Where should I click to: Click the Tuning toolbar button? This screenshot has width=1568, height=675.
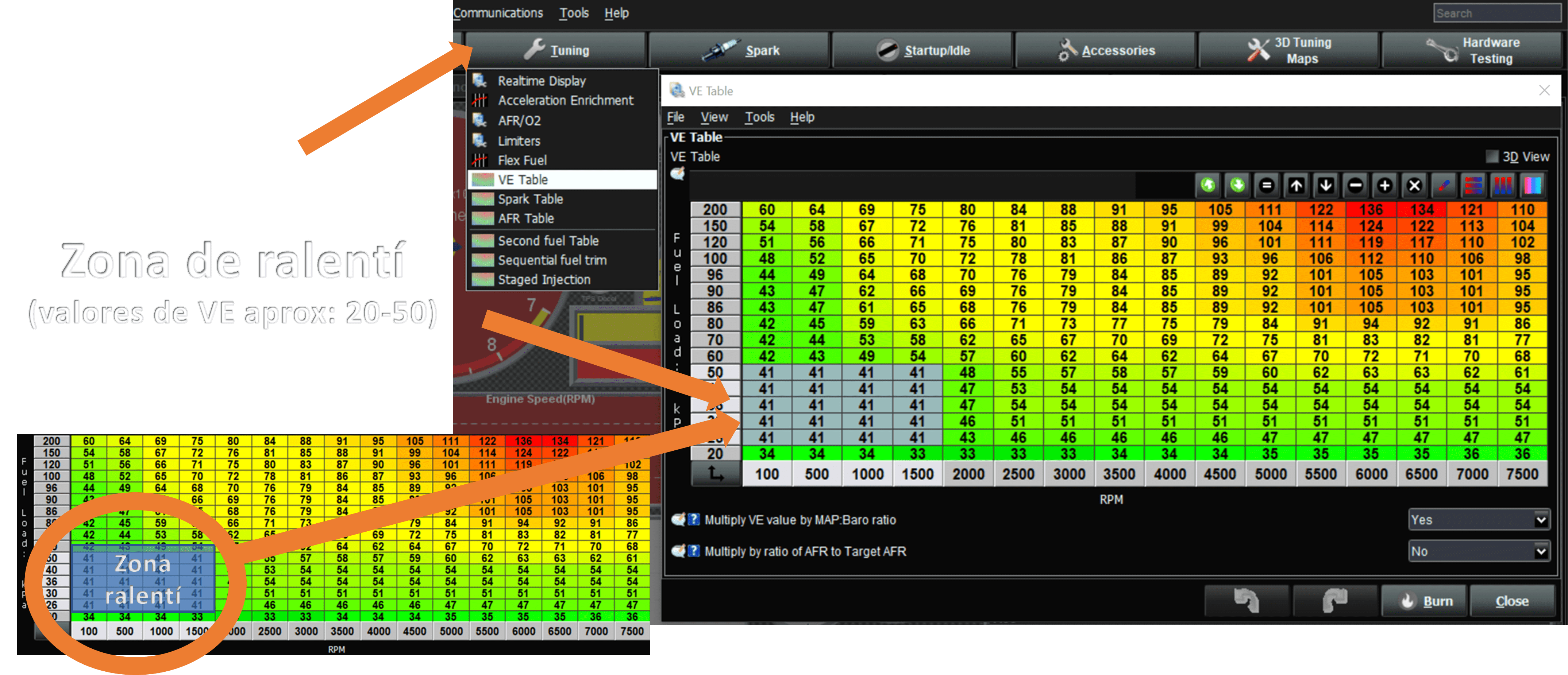555,50
